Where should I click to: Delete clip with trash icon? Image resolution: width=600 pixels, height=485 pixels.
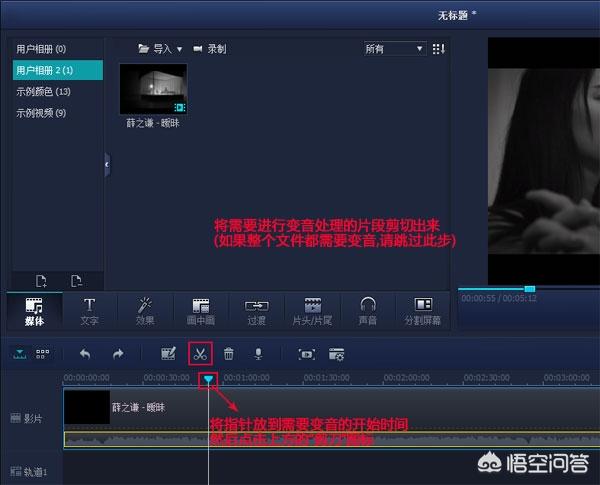coord(229,354)
